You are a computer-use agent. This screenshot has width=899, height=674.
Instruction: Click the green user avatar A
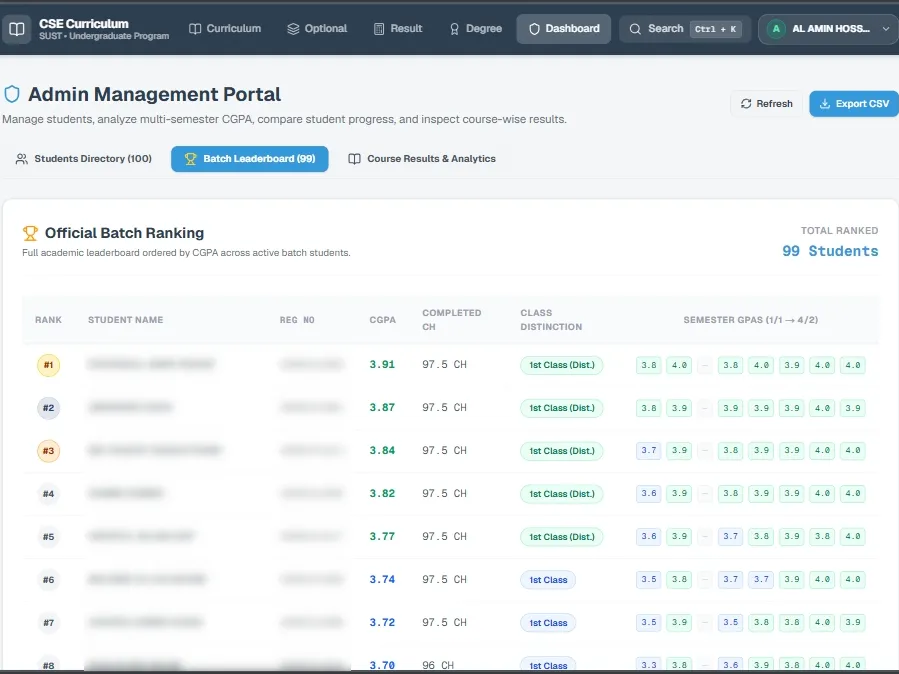[776, 29]
